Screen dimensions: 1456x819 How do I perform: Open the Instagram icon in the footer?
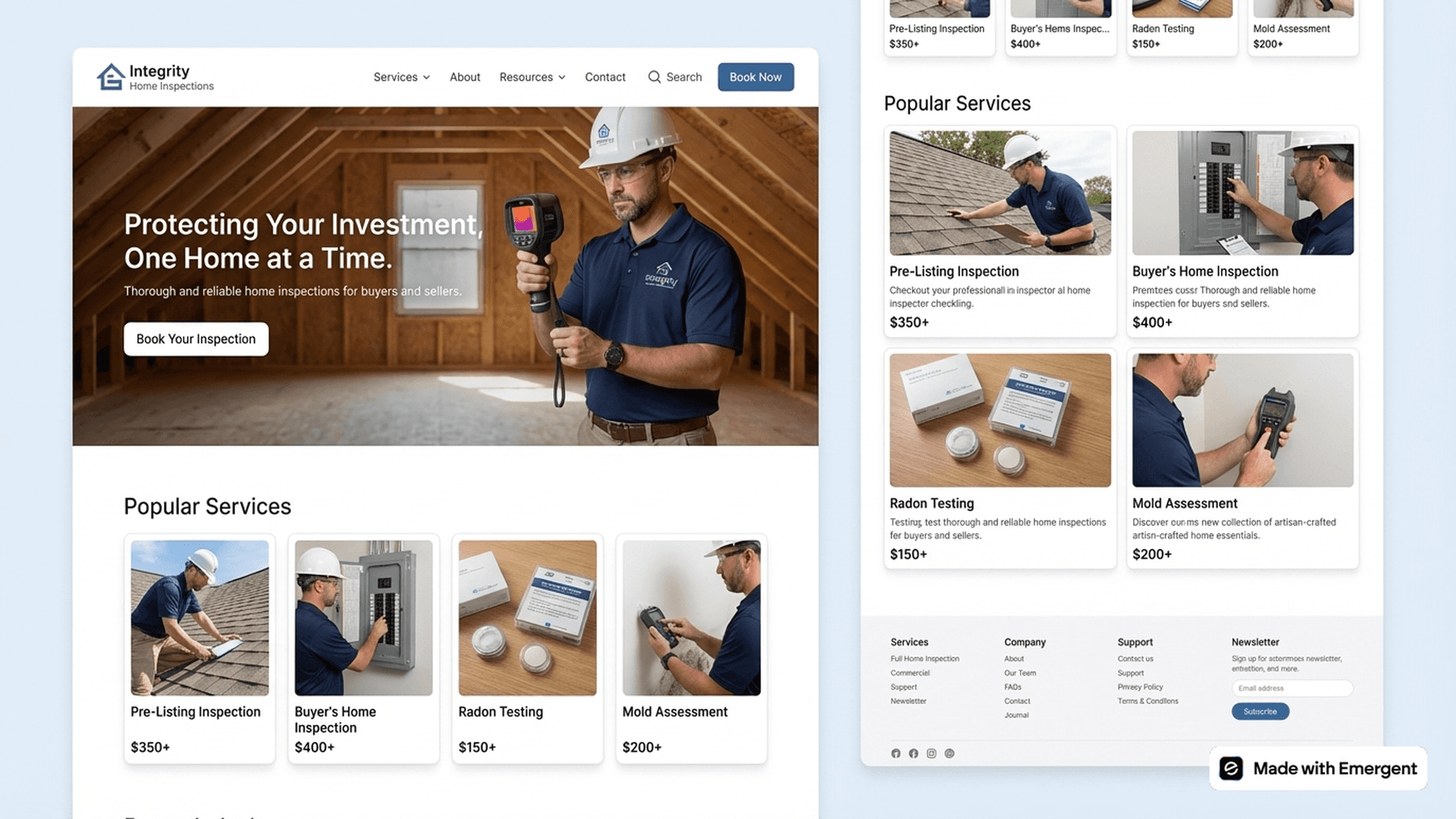(931, 753)
